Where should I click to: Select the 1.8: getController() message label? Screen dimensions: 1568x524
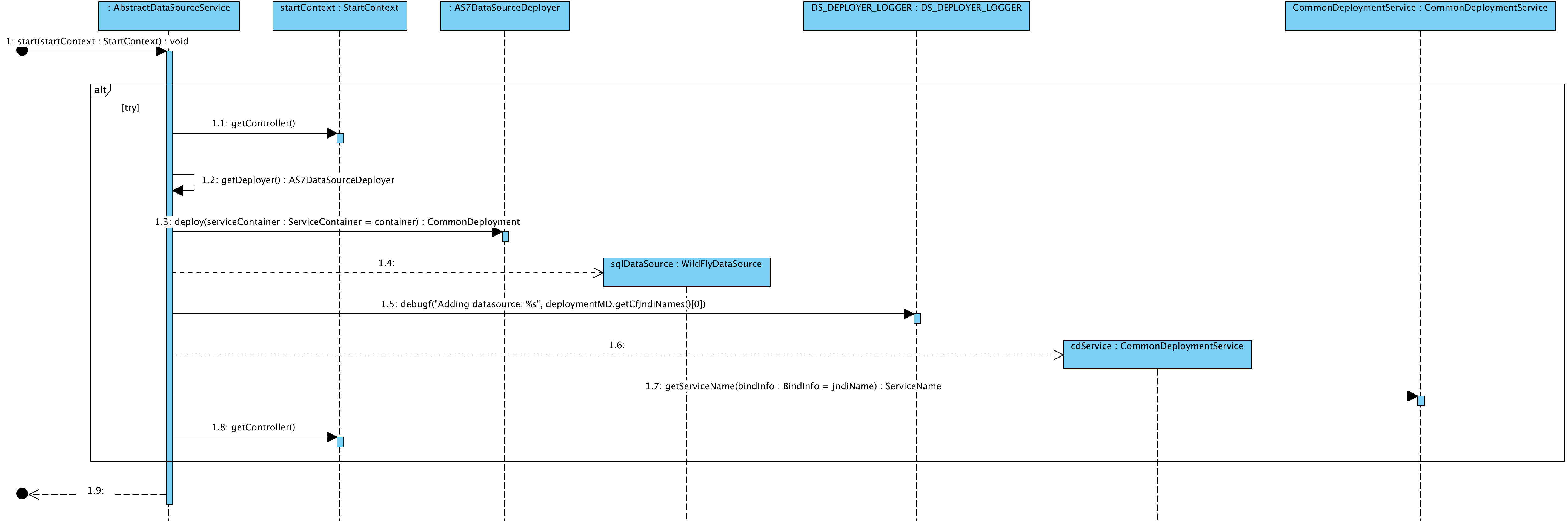tap(253, 427)
